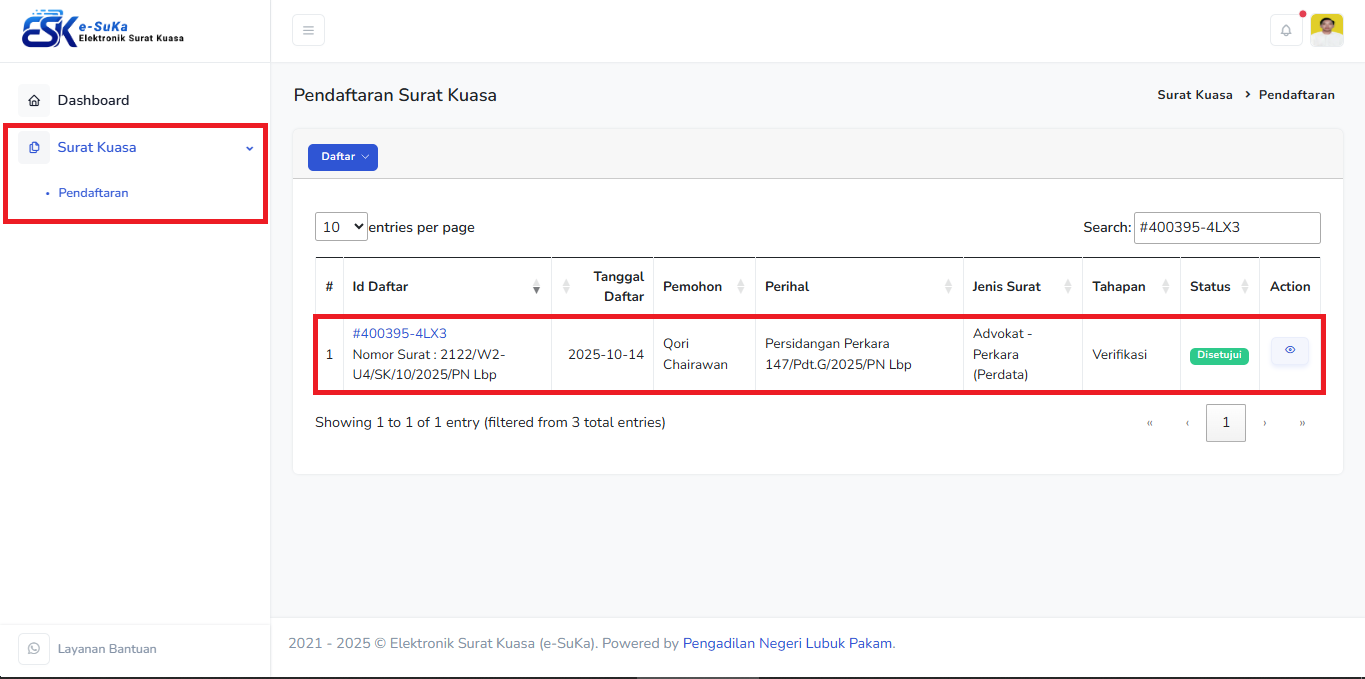This screenshot has height=679, width=1365.
Task: Click the hamburger menu toggle icon
Action: [x=308, y=30]
